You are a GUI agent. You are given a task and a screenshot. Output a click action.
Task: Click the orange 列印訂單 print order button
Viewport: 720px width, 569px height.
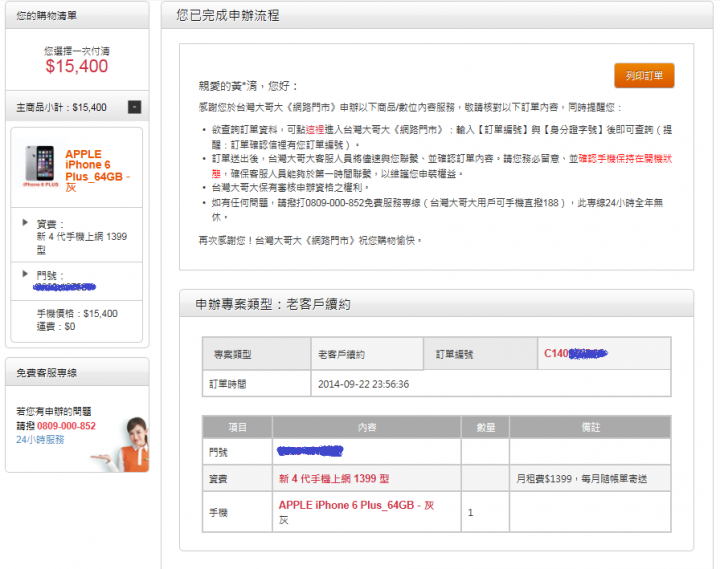644,75
